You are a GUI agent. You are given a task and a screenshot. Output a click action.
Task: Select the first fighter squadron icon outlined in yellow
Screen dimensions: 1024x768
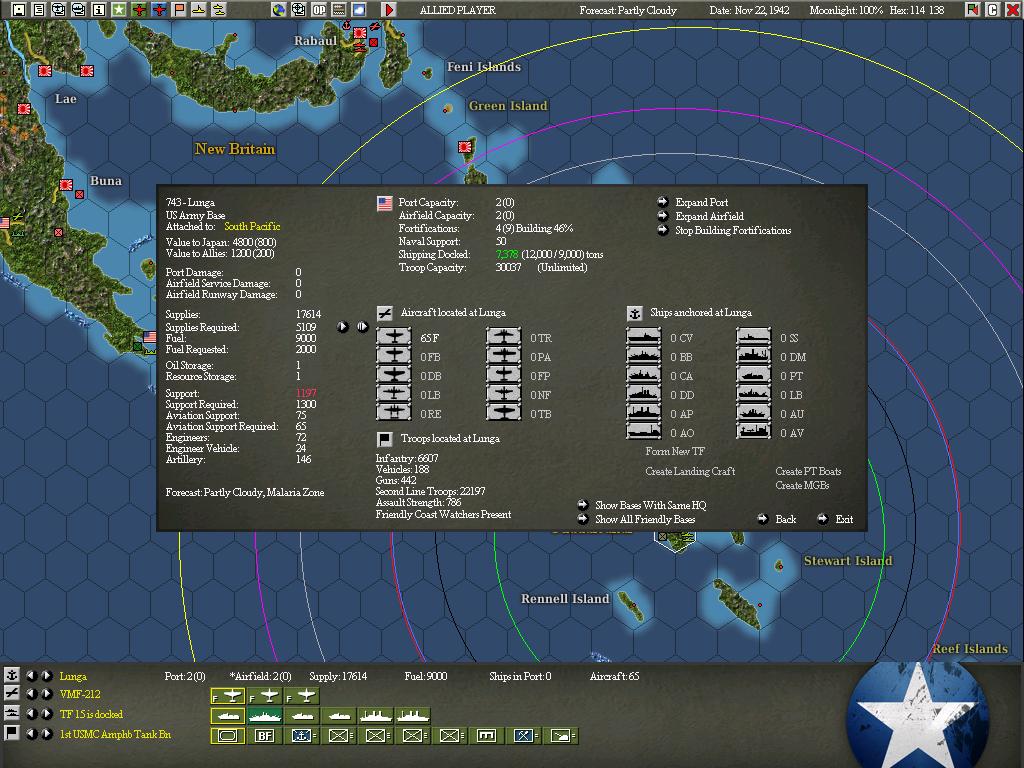pyautogui.click(x=227, y=696)
